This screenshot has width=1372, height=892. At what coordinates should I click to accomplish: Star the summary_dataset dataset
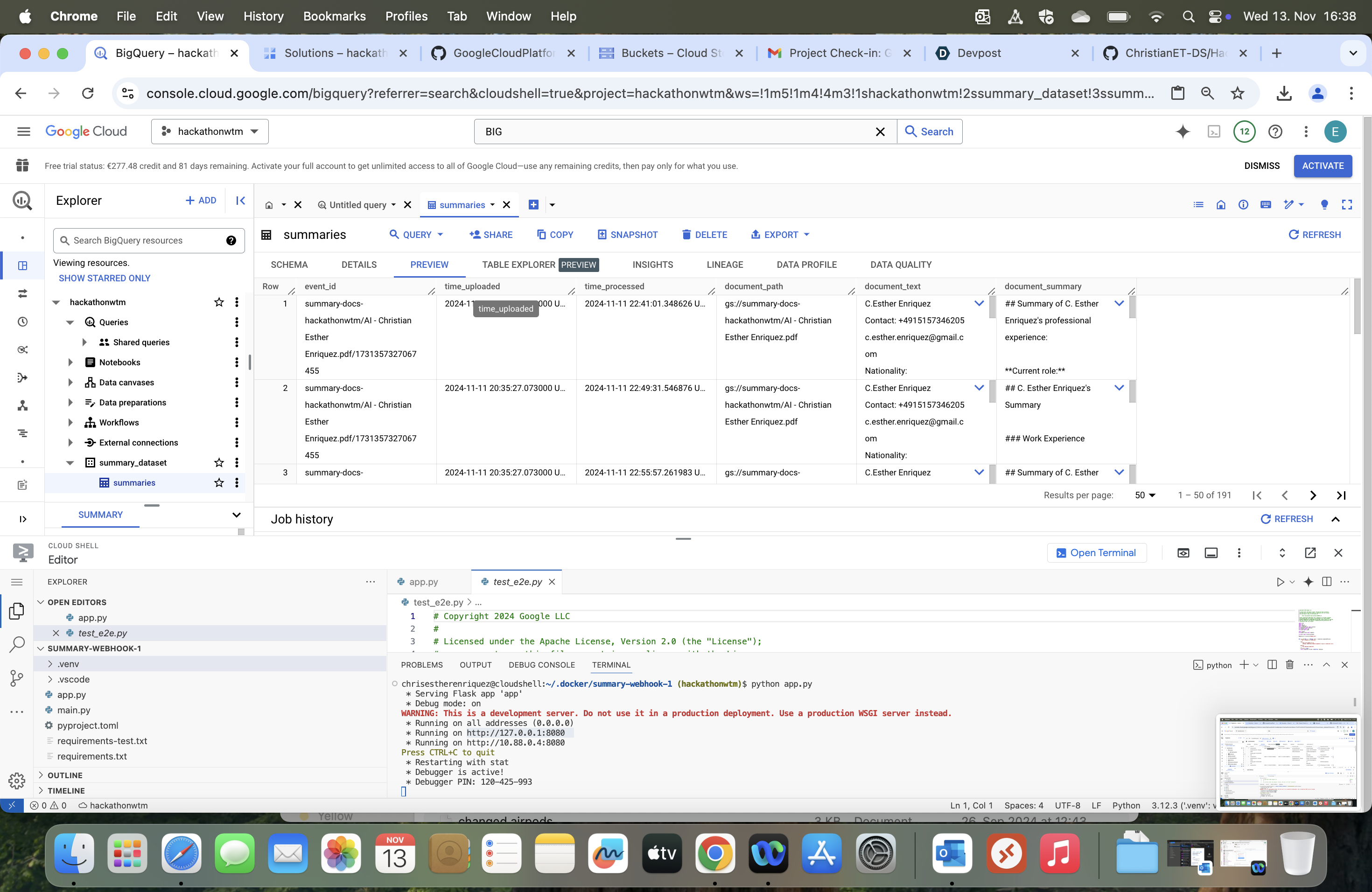(x=218, y=463)
